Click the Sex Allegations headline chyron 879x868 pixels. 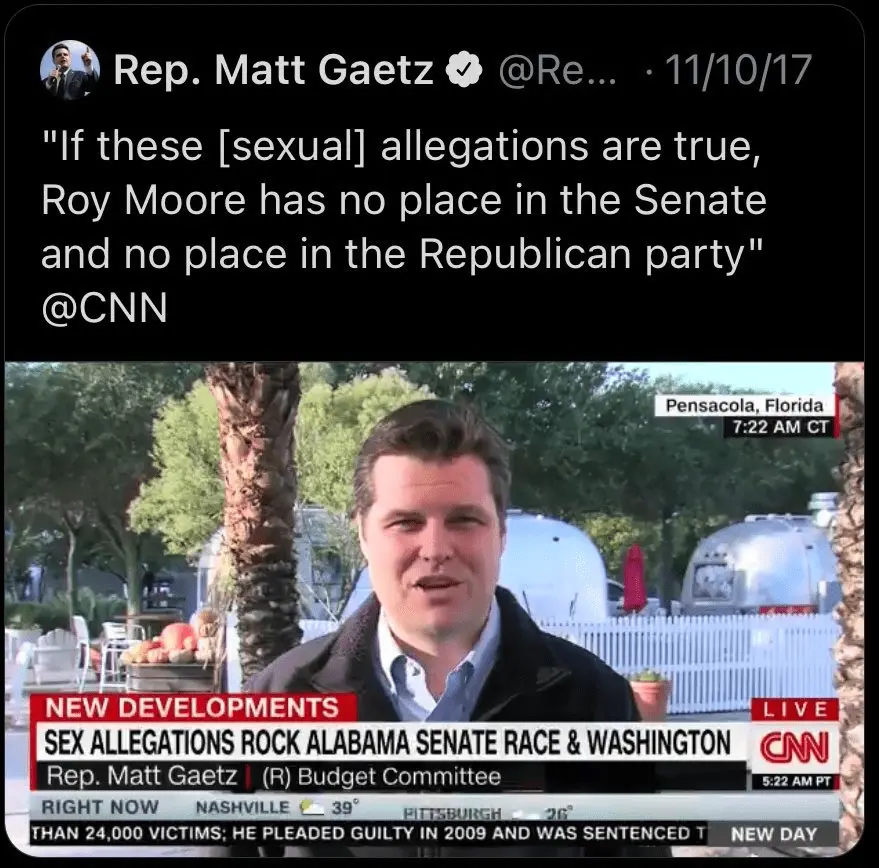388,742
